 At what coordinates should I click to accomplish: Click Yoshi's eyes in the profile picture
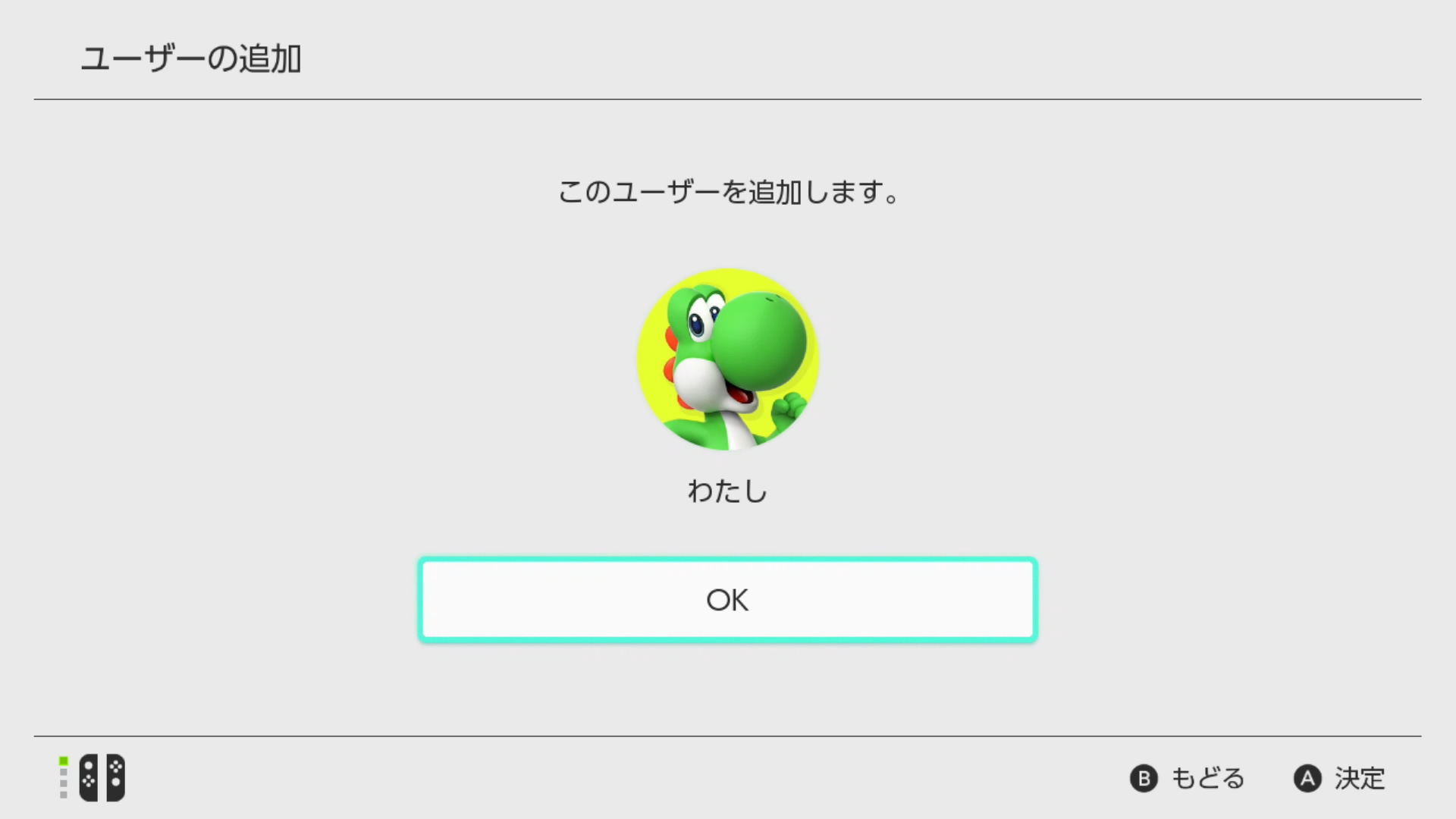pyautogui.click(x=704, y=316)
